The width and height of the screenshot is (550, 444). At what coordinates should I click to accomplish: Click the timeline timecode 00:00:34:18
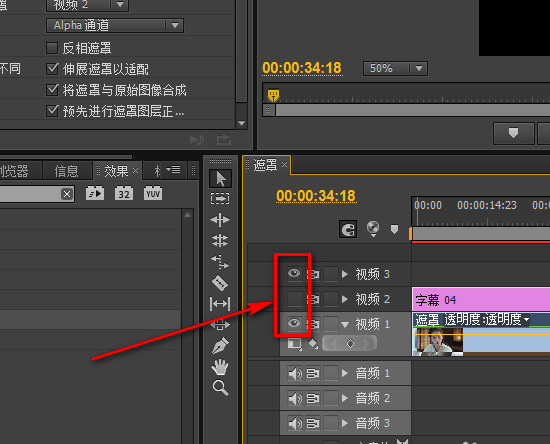coord(316,196)
